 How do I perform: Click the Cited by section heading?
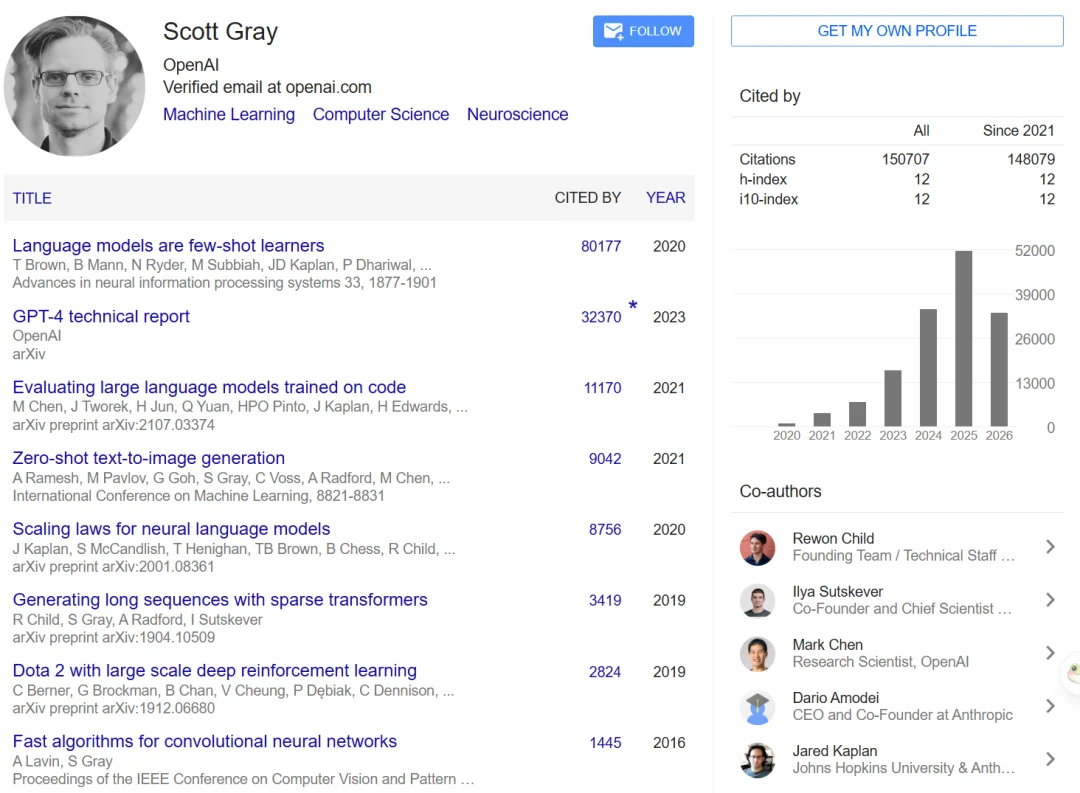(769, 96)
